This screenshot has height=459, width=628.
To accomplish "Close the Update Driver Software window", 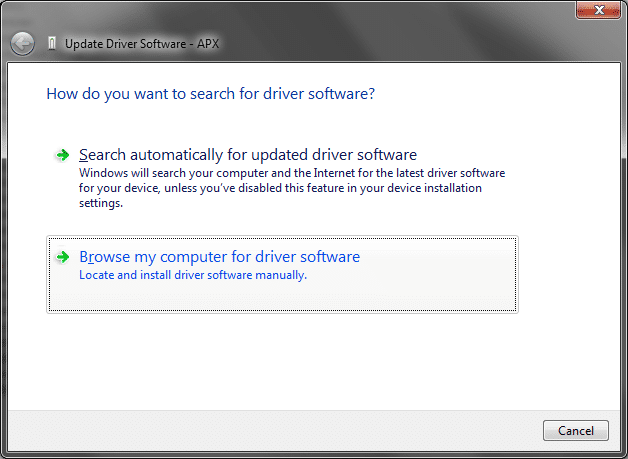I will tap(598, 10).
